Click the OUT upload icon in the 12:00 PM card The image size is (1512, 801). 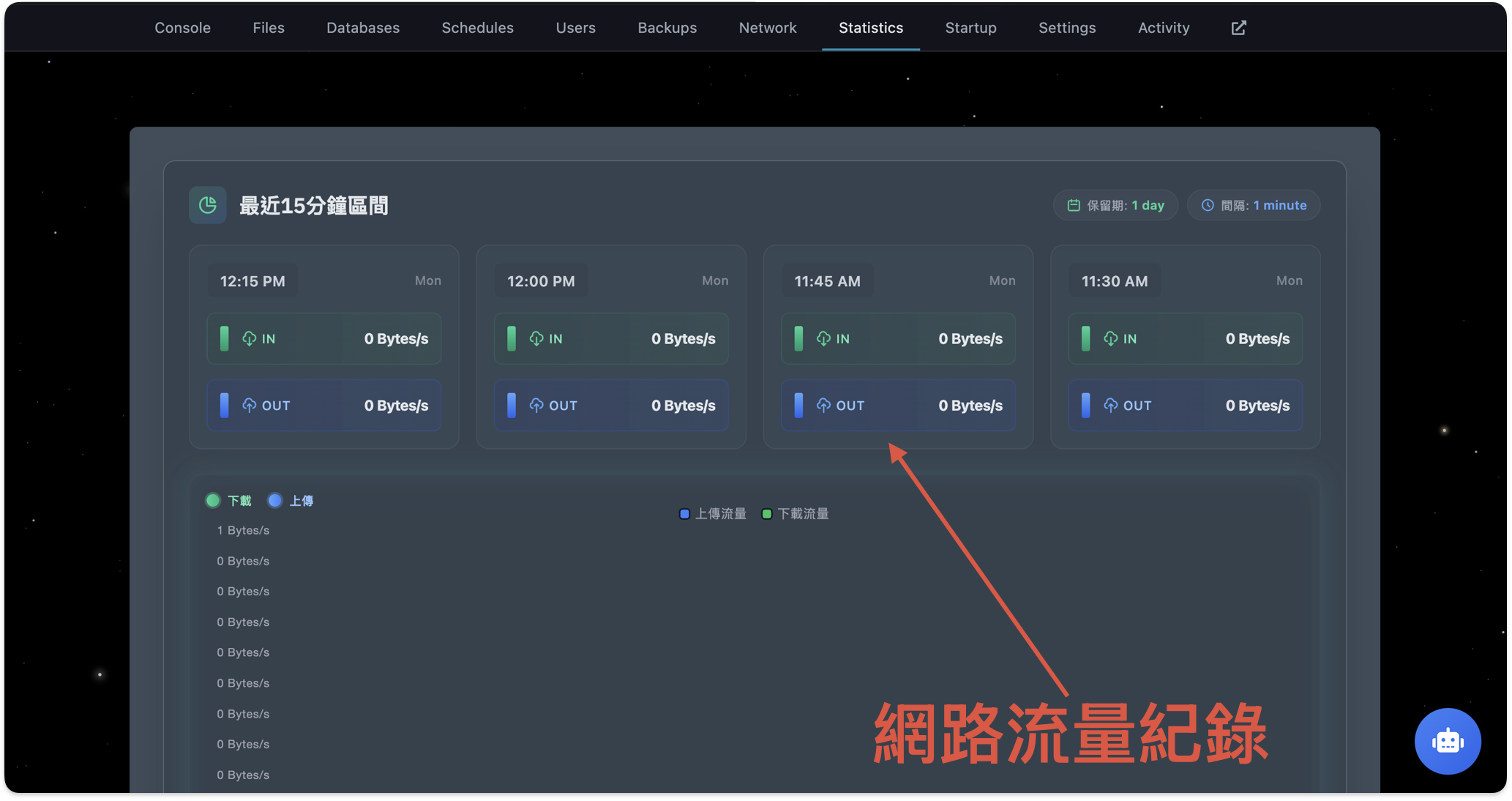tap(538, 405)
